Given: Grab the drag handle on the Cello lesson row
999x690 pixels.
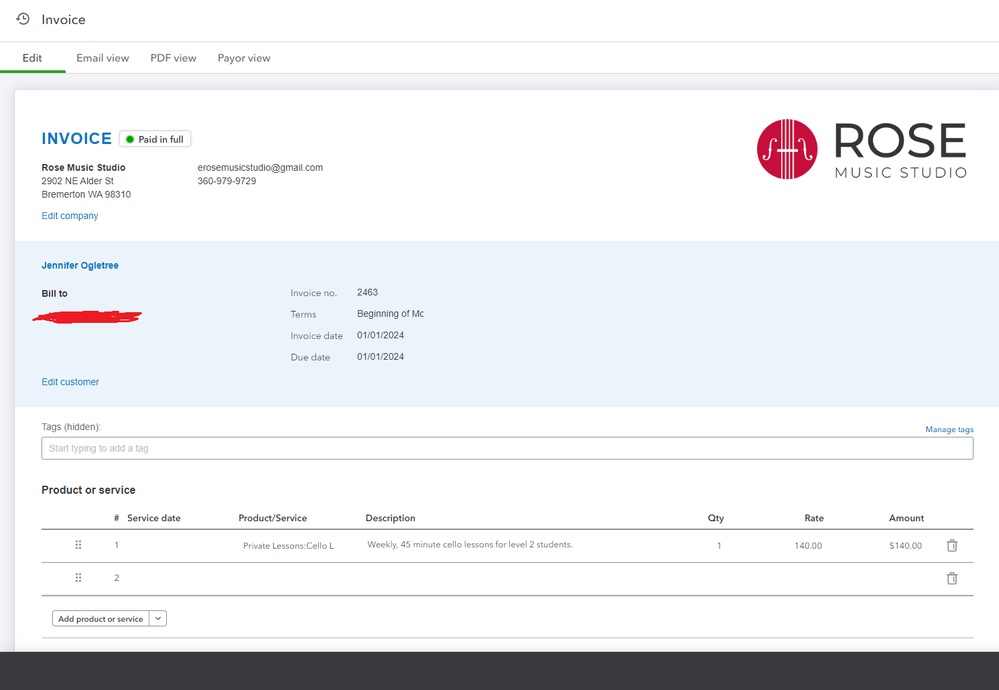Looking at the screenshot, I should (78, 545).
